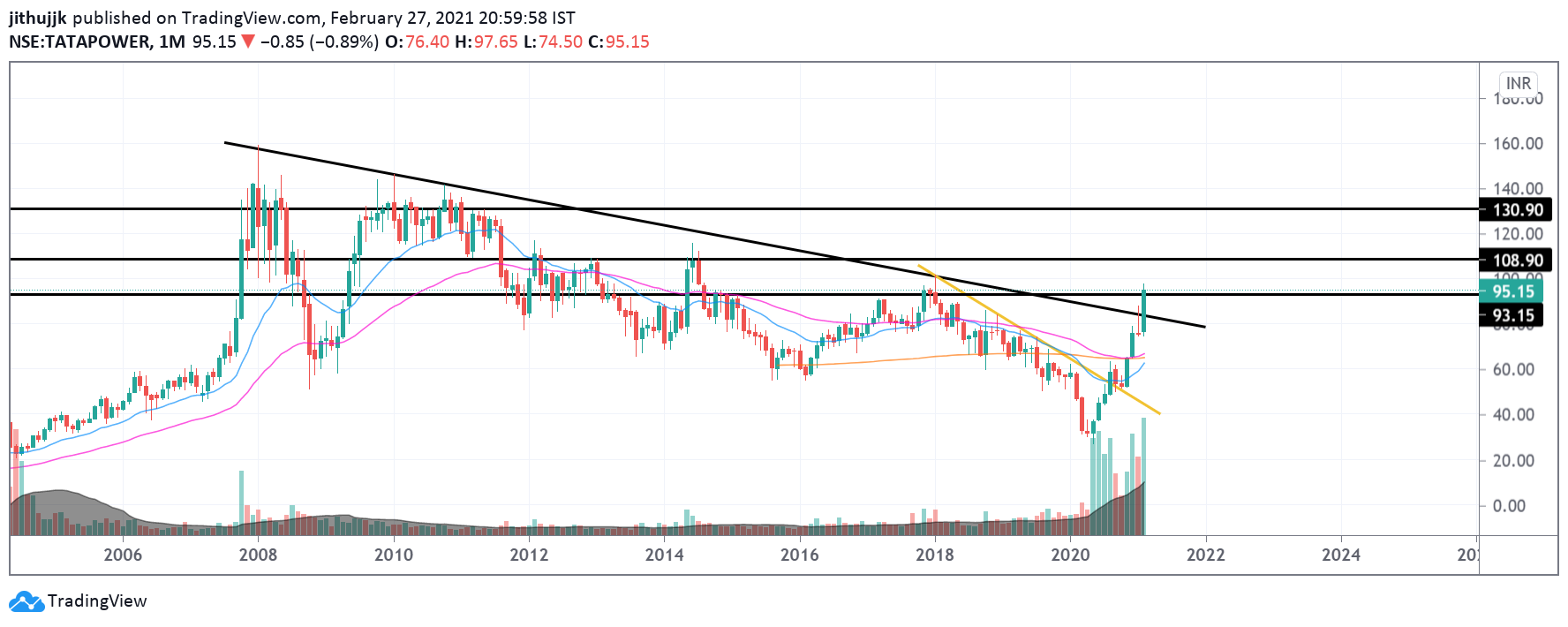Click the 2016 label on time axis
Screen dimensions: 1568x627
tap(799, 555)
